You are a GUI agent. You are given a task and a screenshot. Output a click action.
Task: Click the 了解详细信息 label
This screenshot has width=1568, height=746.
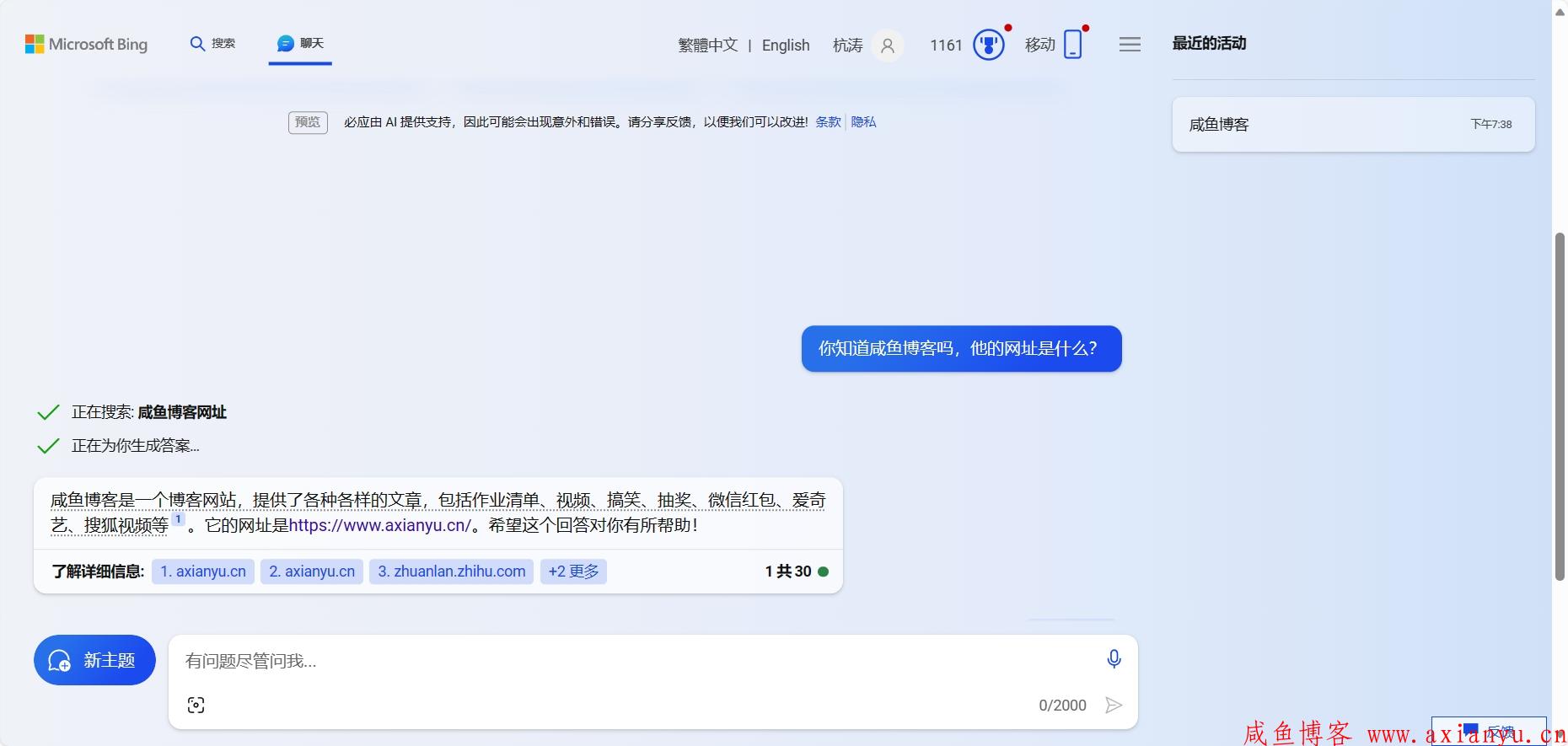pyautogui.click(x=98, y=572)
